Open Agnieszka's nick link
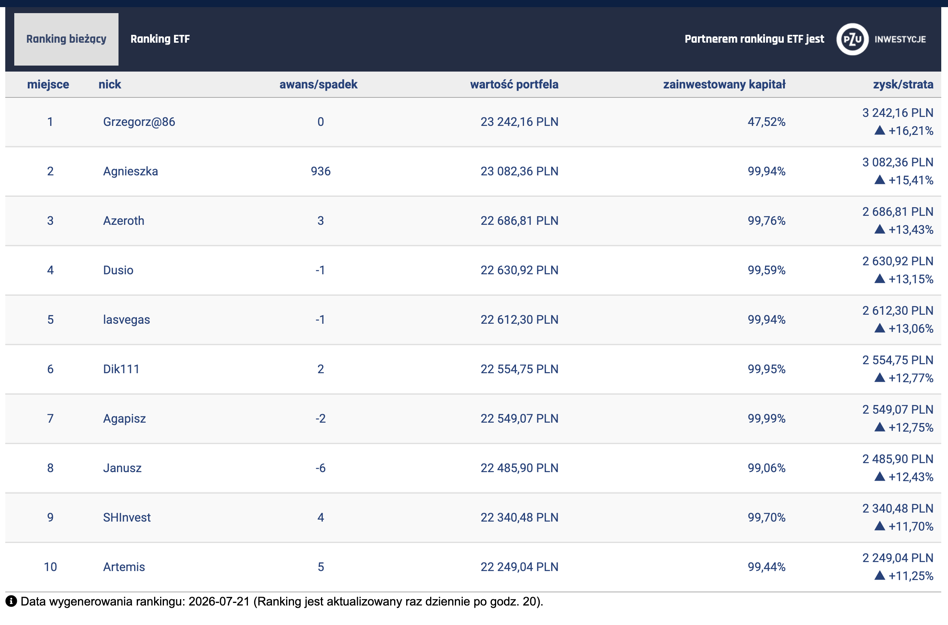Viewport: 948px width, 625px height. click(131, 171)
